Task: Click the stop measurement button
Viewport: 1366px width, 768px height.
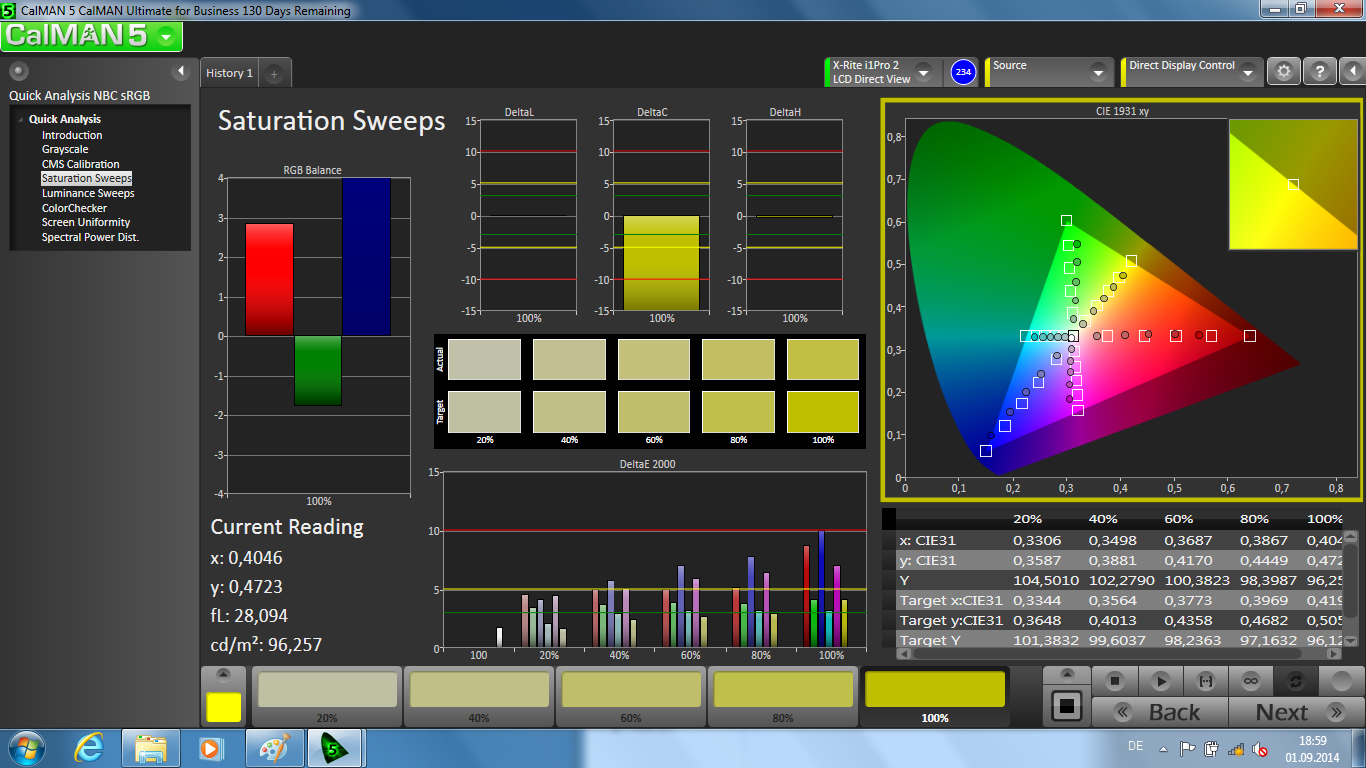Action: pos(1114,681)
